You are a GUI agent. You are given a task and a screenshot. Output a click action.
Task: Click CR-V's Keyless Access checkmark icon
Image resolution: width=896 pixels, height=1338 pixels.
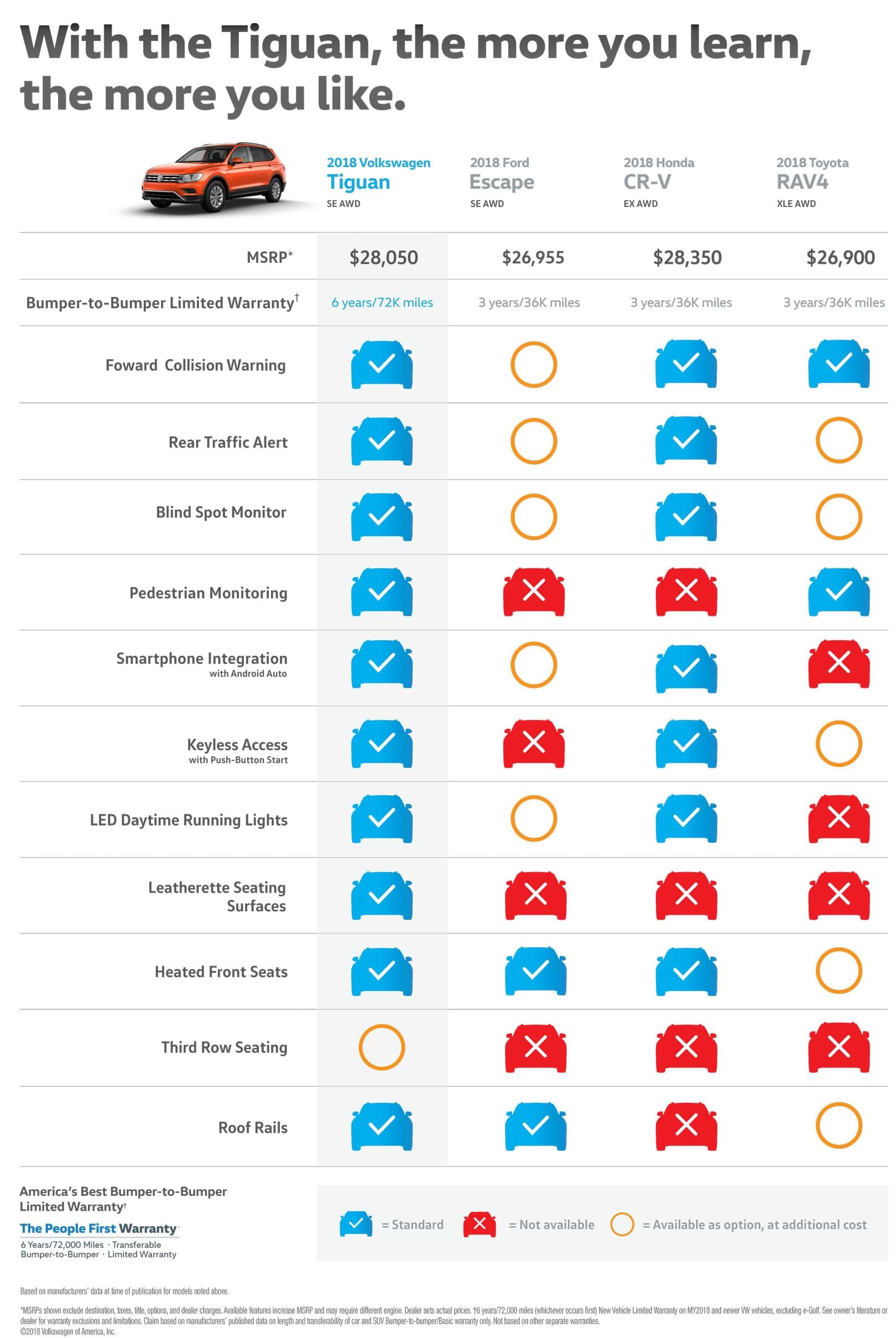(x=686, y=743)
